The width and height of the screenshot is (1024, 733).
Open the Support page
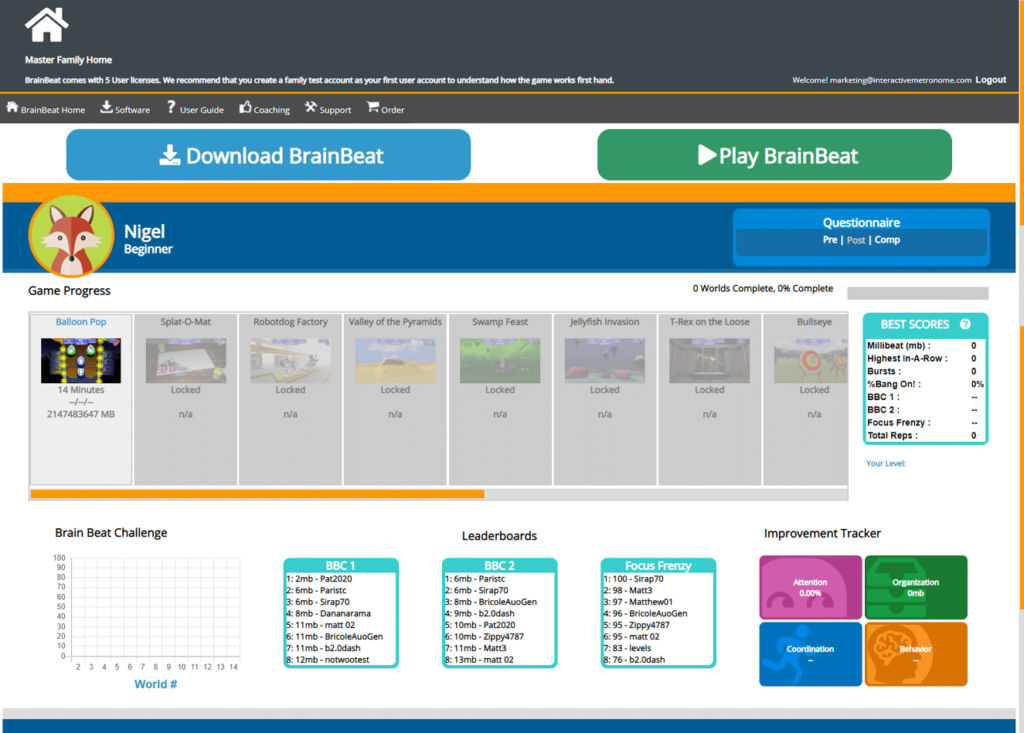pyautogui.click(x=328, y=109)
